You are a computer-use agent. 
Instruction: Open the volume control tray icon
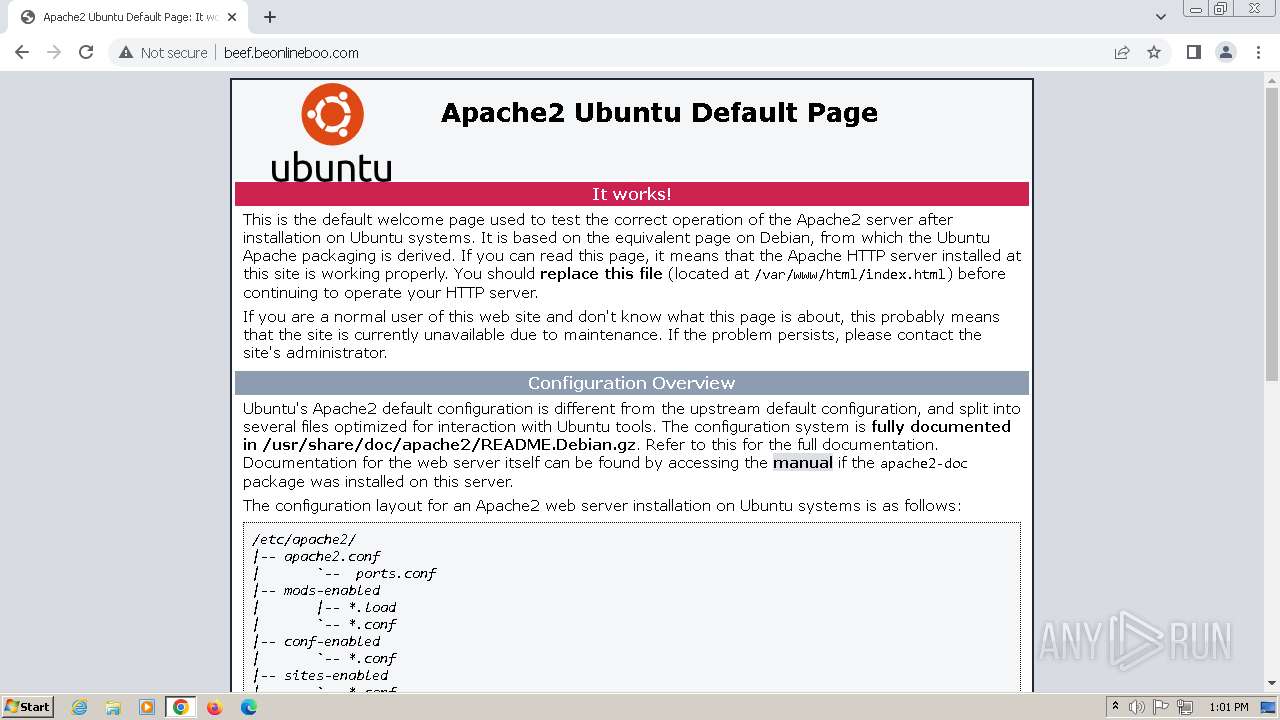point(1137,707)
